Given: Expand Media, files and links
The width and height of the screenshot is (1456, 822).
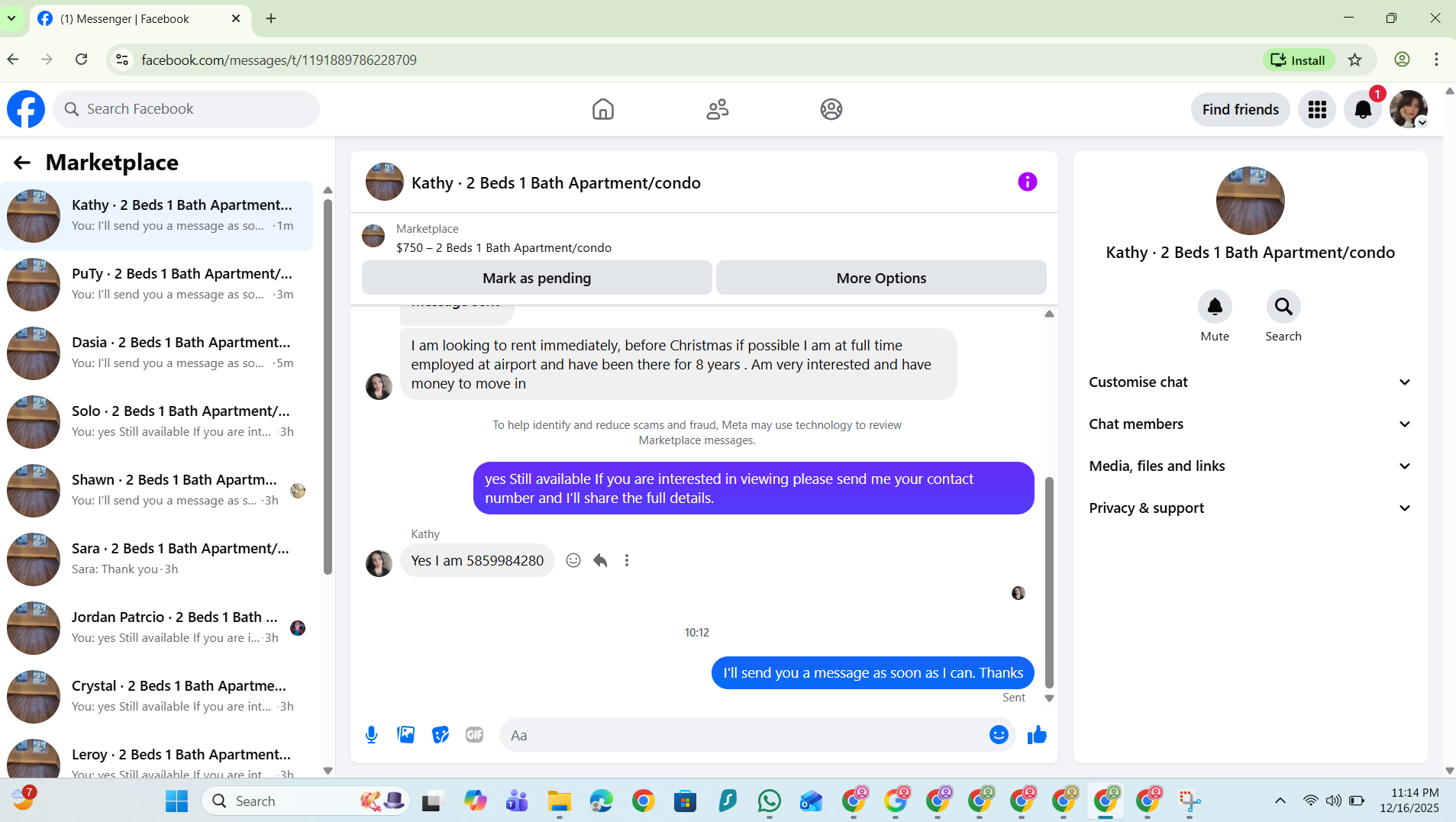Looking at the screenshot, I should tap(1250, 466).
